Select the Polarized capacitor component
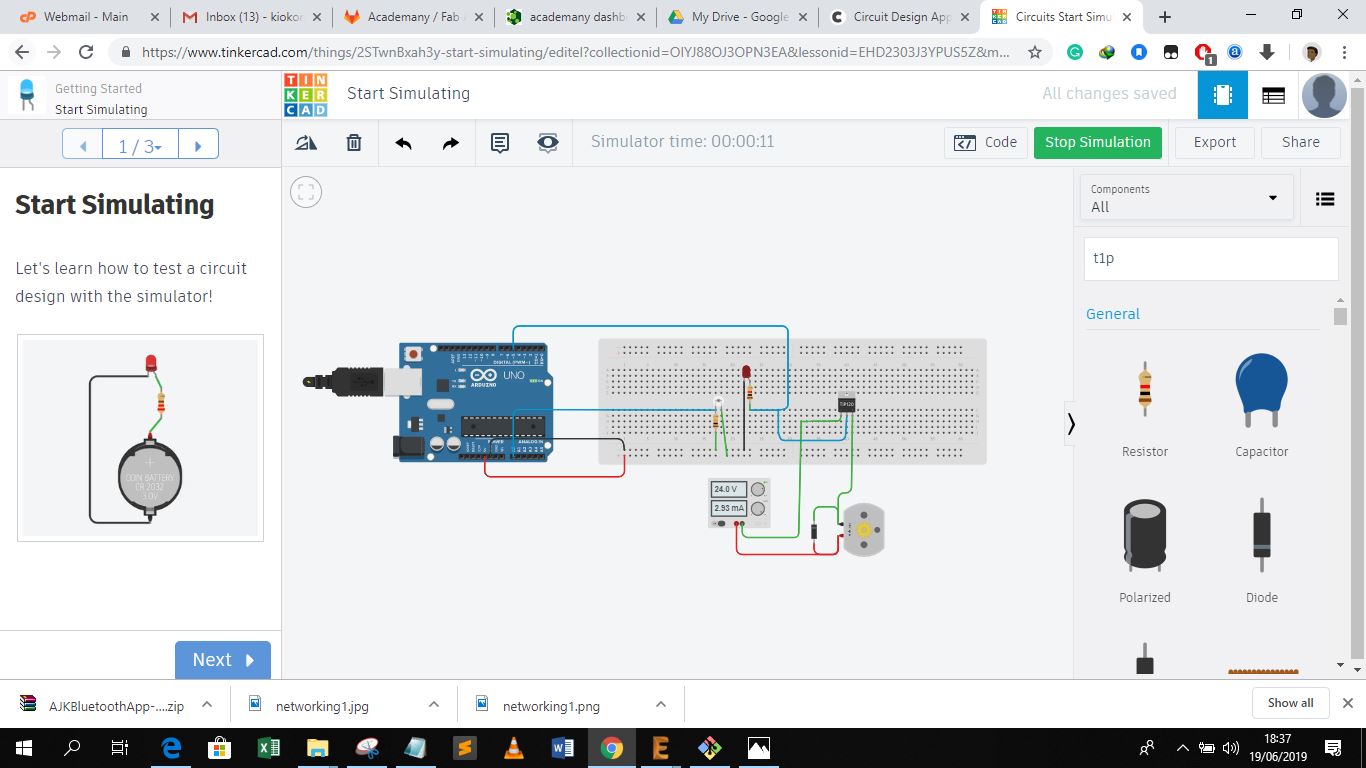 tap(1145, 550)
